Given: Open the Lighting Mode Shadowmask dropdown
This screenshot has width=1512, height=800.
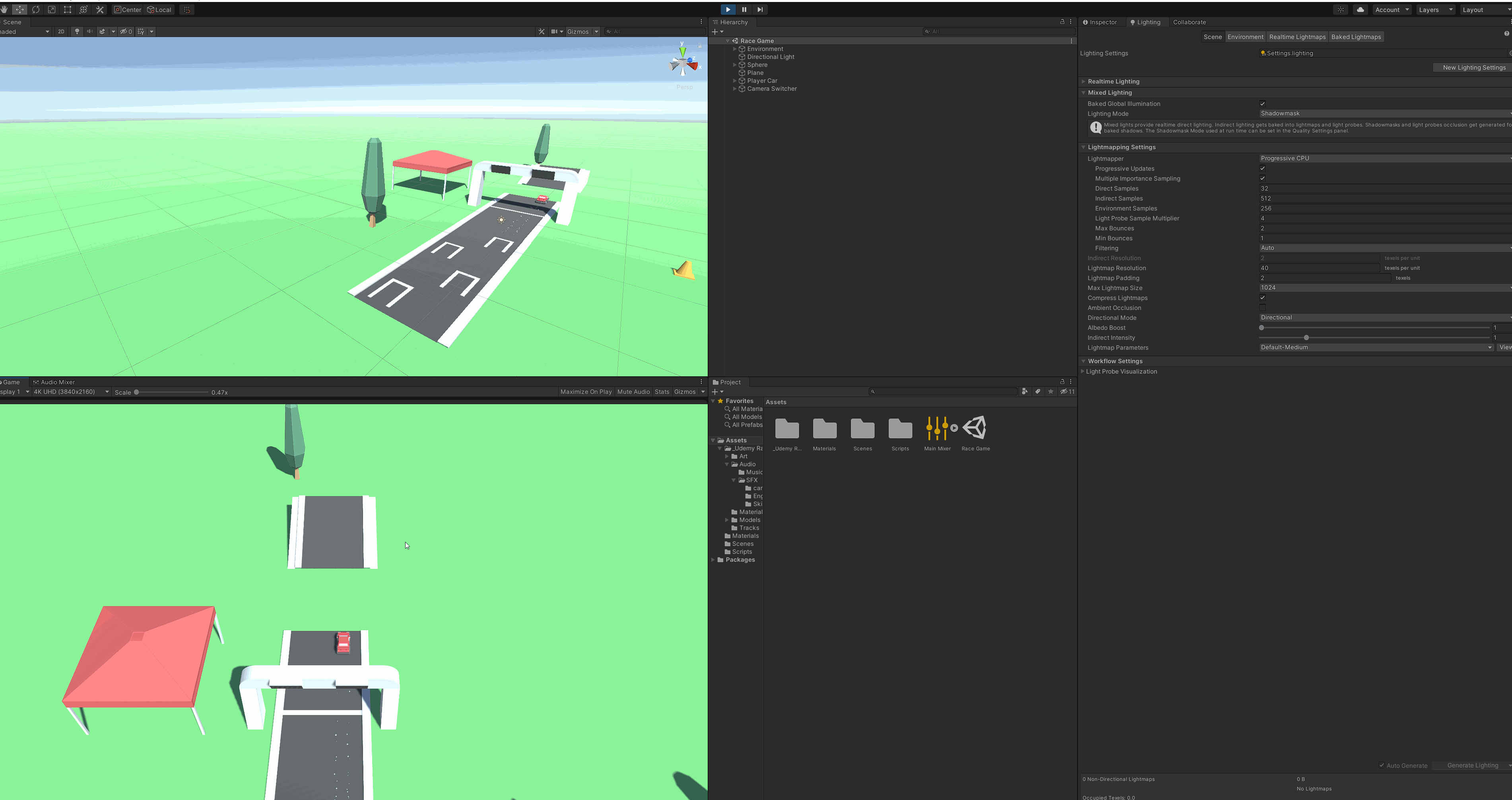Looking at the screenshot, I should 1385,113.
